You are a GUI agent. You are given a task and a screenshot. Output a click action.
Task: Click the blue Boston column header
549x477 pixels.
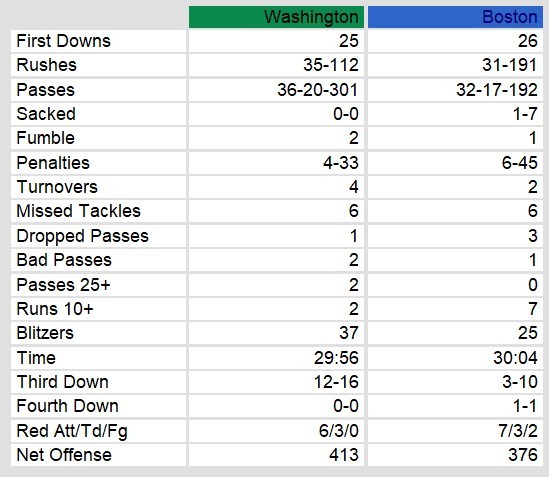click(x=455, y=17)
